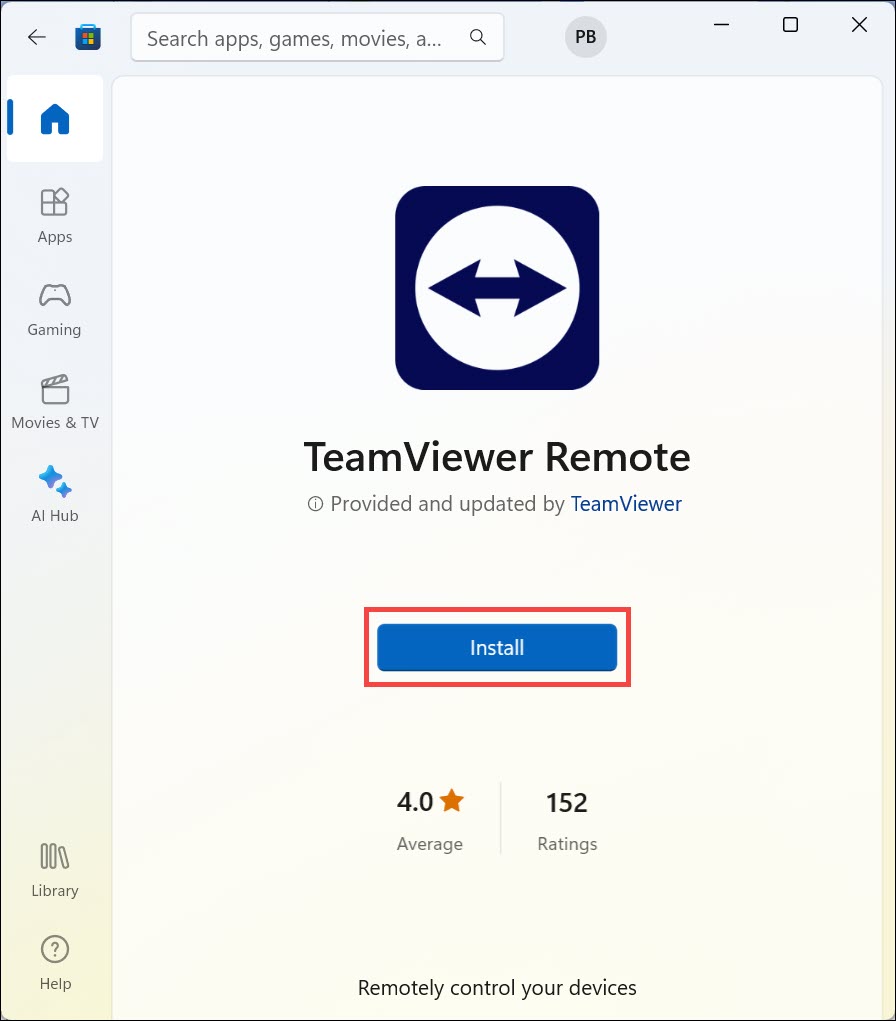The height and width of the screenshot is (1021, 896).
Task: Open the PB account profile menu
Action: pyautogui.click(x=585, y=36)
